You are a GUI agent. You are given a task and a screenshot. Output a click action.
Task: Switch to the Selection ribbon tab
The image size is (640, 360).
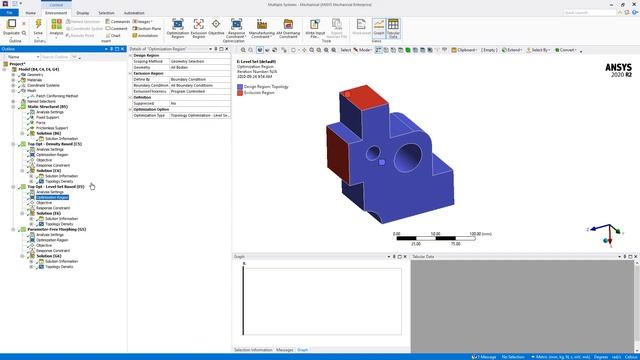pos(107,13)
